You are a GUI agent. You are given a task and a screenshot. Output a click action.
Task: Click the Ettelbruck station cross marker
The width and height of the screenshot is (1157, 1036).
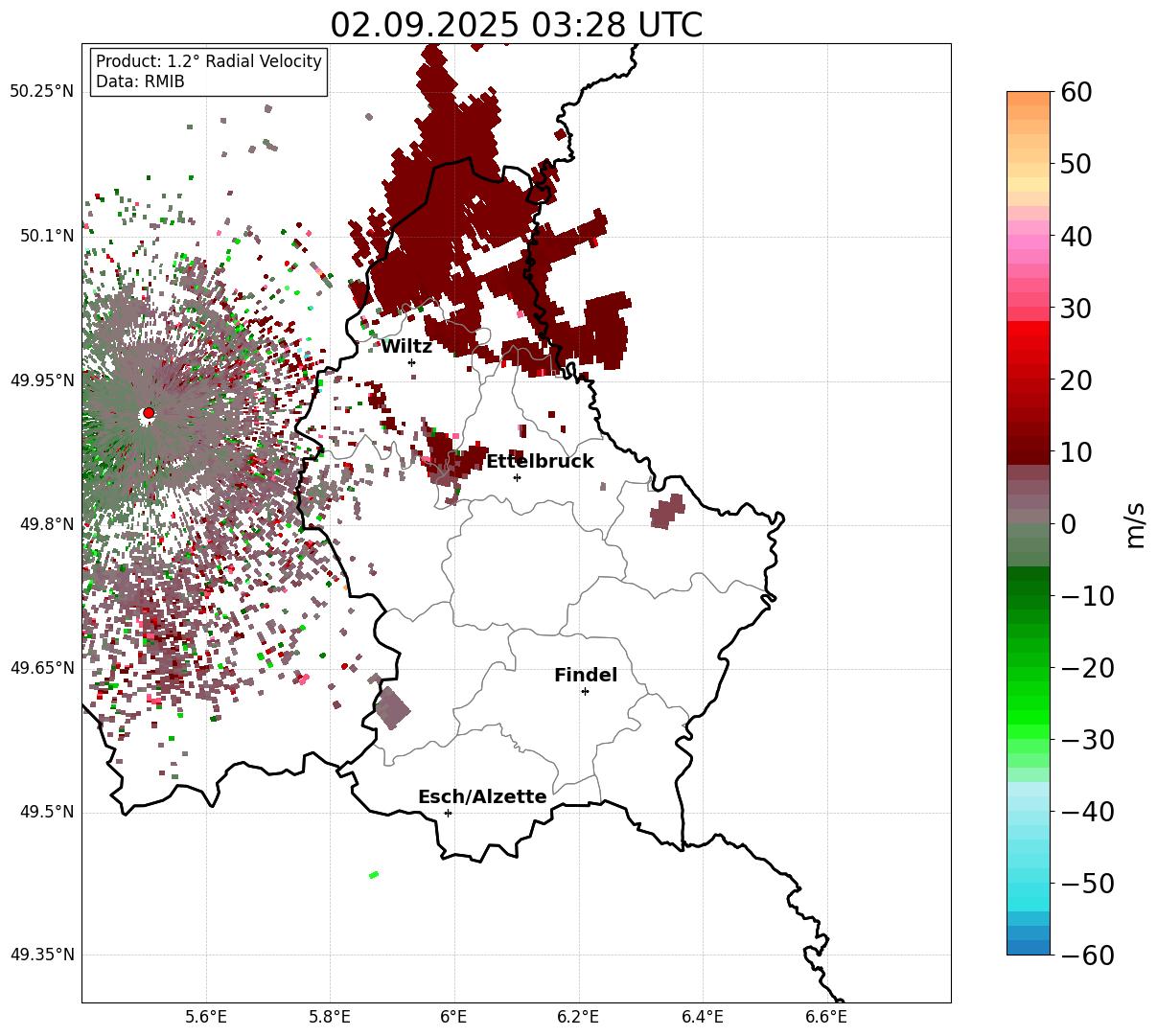click(517, 477)
